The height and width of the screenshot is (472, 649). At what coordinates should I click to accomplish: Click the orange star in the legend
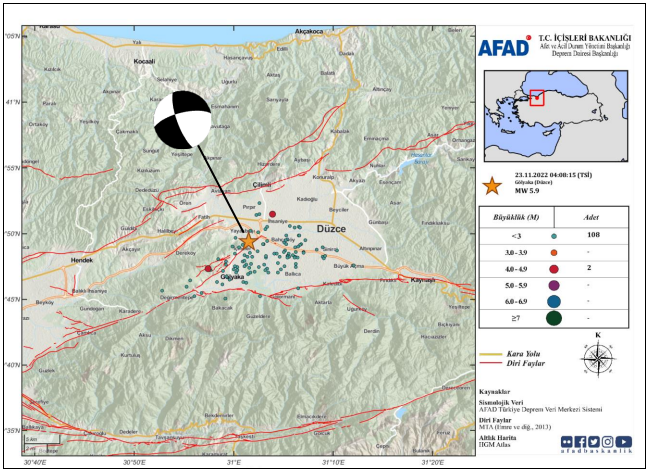click(492, 185)
